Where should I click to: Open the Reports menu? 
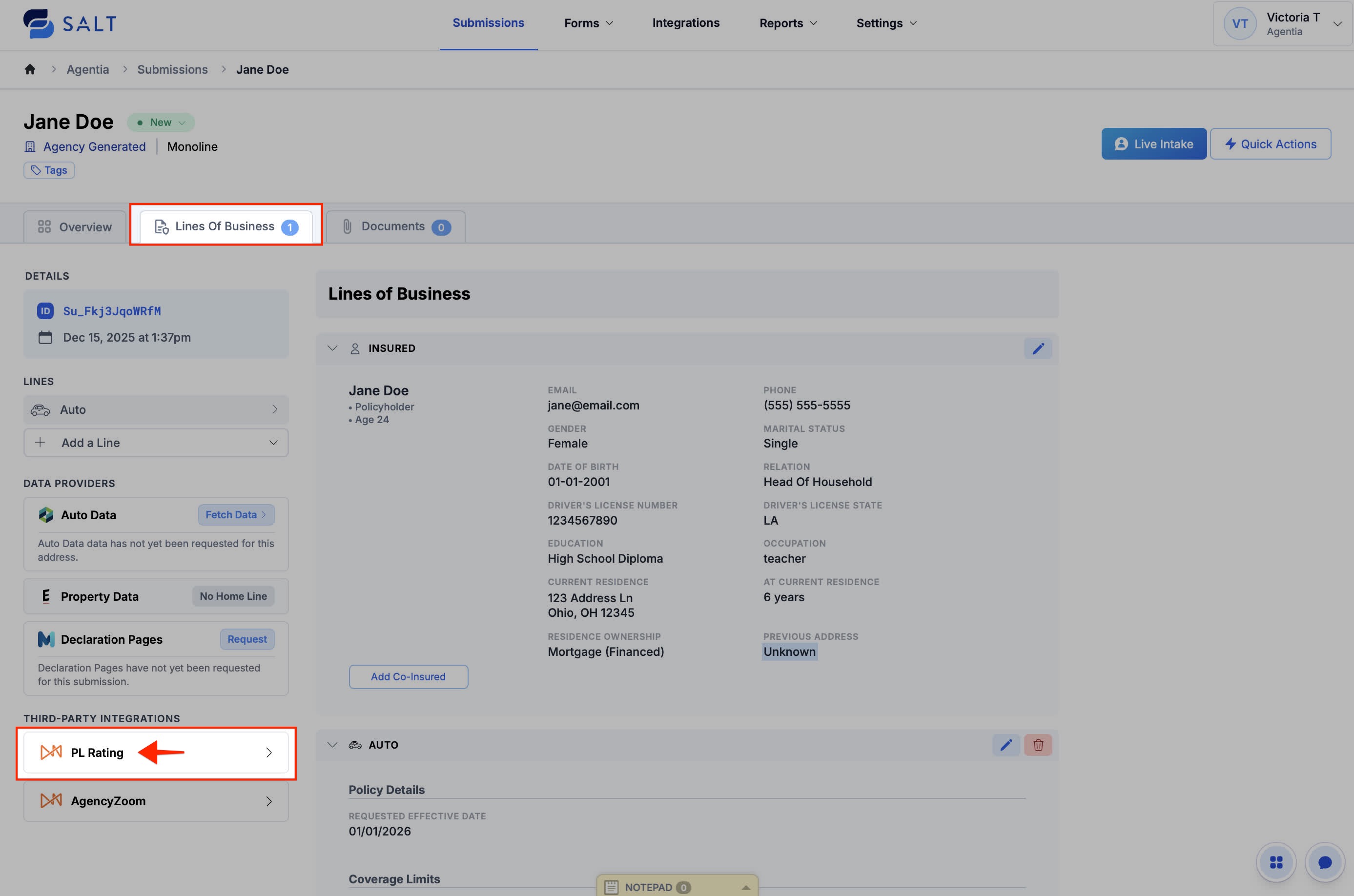[x=788, y=23]
